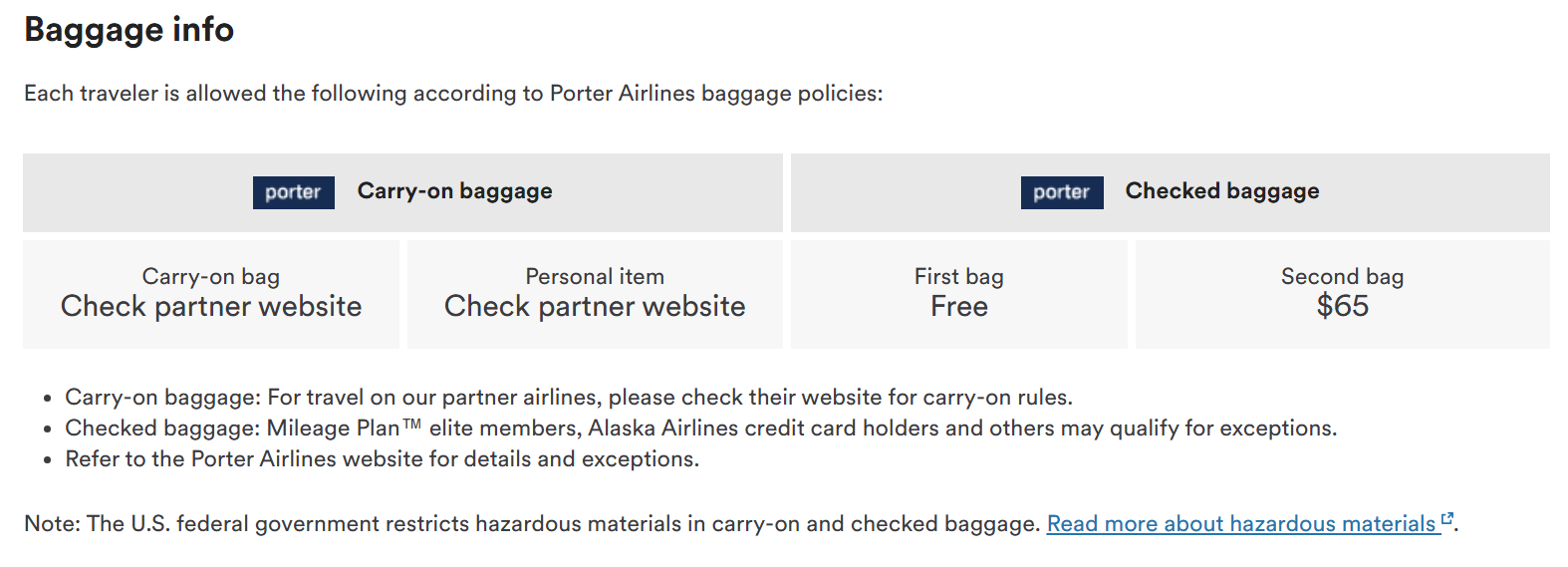Click the Free value for first bag
Viewport: 1568px width, 567px height.
958,306
